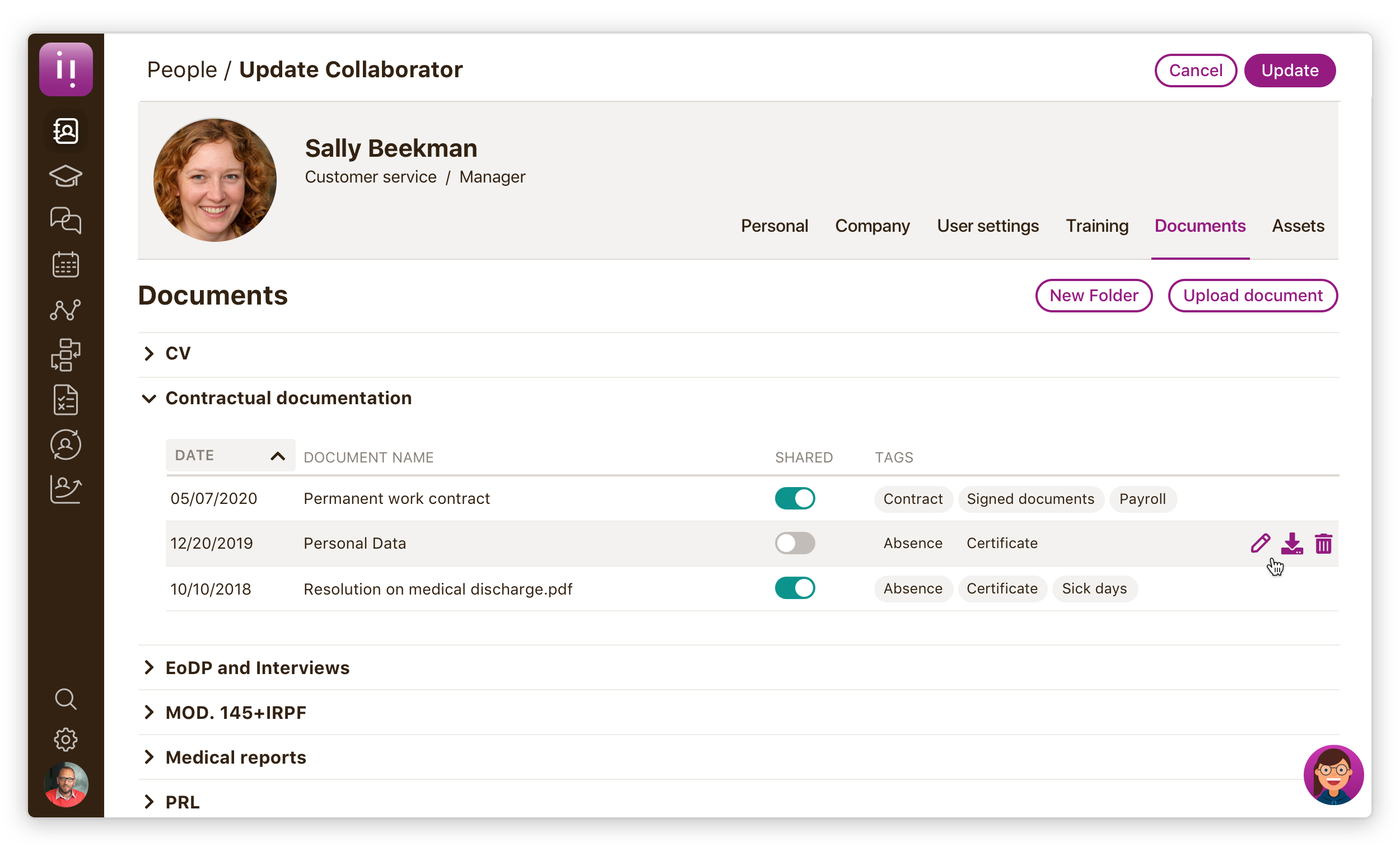Download the Personal Data document

(1291, 543)
